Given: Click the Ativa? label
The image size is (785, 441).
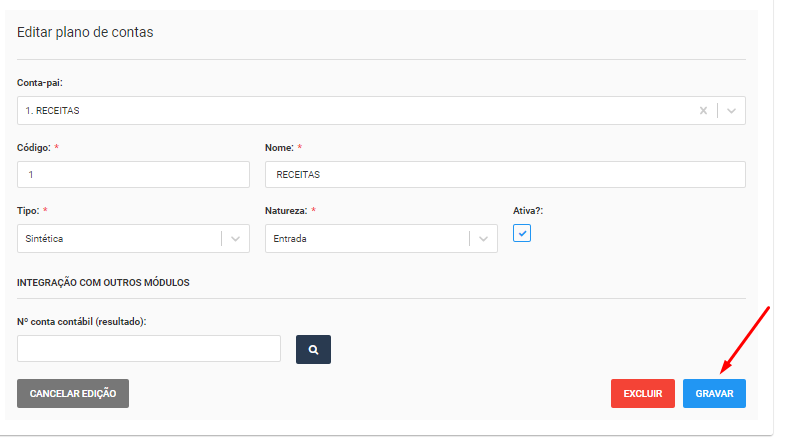Looking at the screenshot, I should point(528,211).
